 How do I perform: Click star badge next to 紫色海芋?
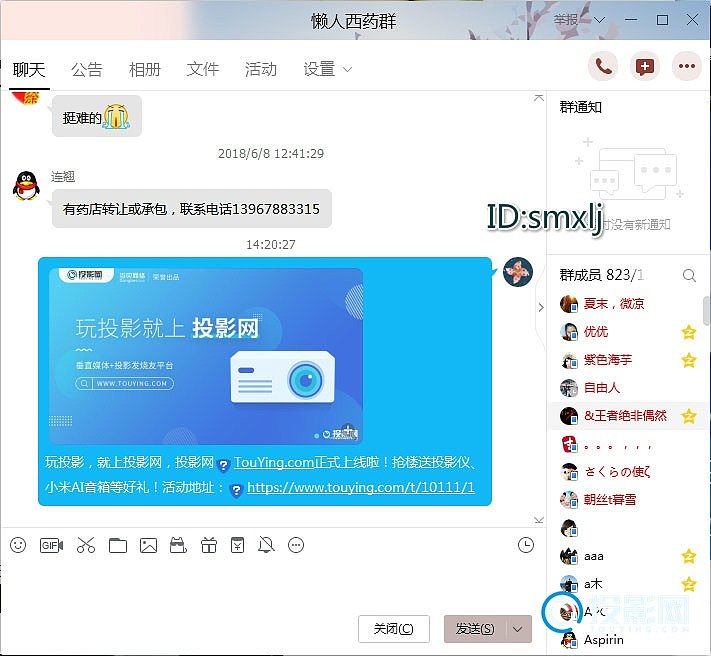(x=688, y=360)
